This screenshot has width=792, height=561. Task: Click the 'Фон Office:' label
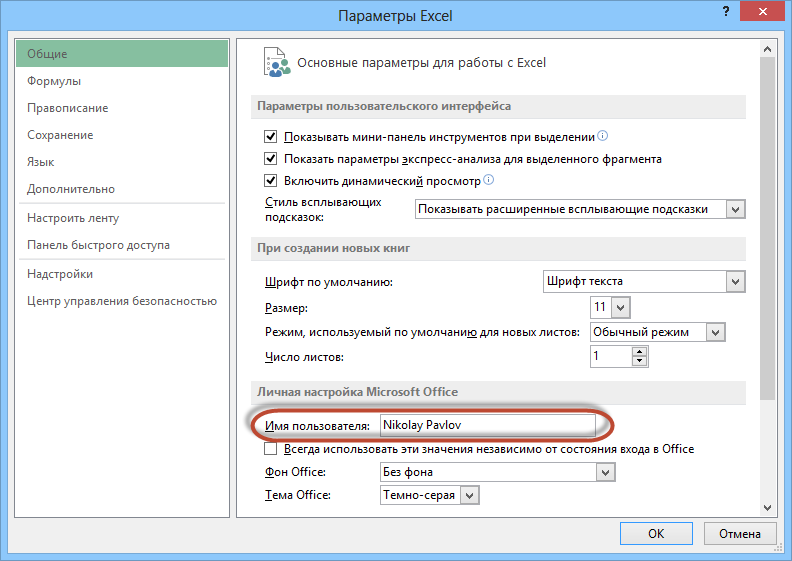[295, 472]
